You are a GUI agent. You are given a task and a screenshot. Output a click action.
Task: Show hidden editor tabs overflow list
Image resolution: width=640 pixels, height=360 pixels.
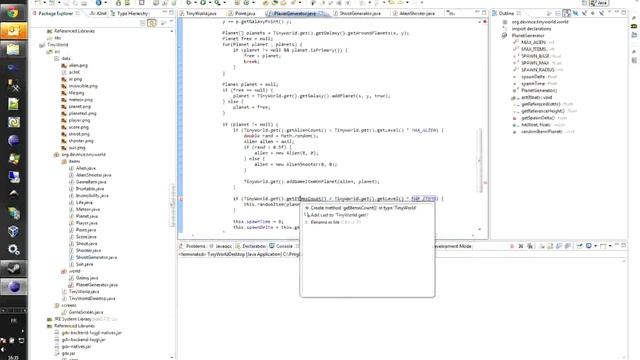click(451, 13)
